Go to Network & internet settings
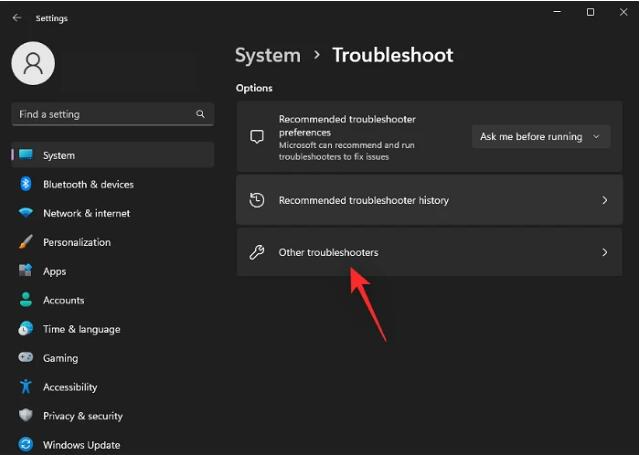 [x=113, y=213]
